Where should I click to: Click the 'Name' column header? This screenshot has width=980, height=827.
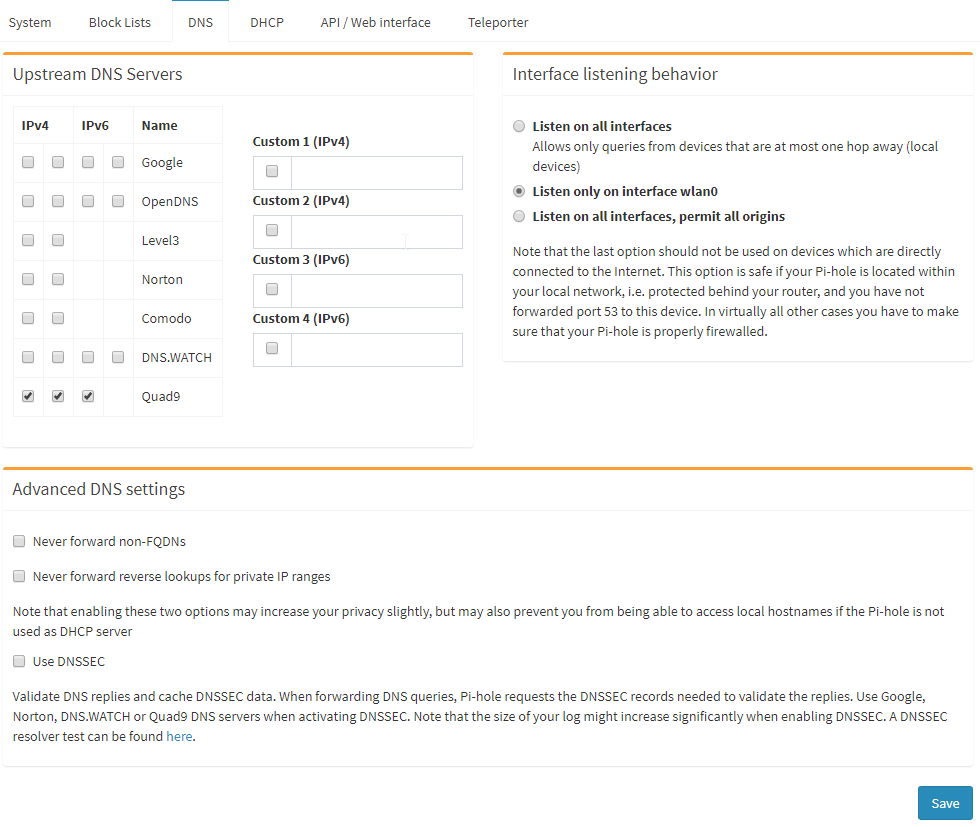[x=159, y=126]
